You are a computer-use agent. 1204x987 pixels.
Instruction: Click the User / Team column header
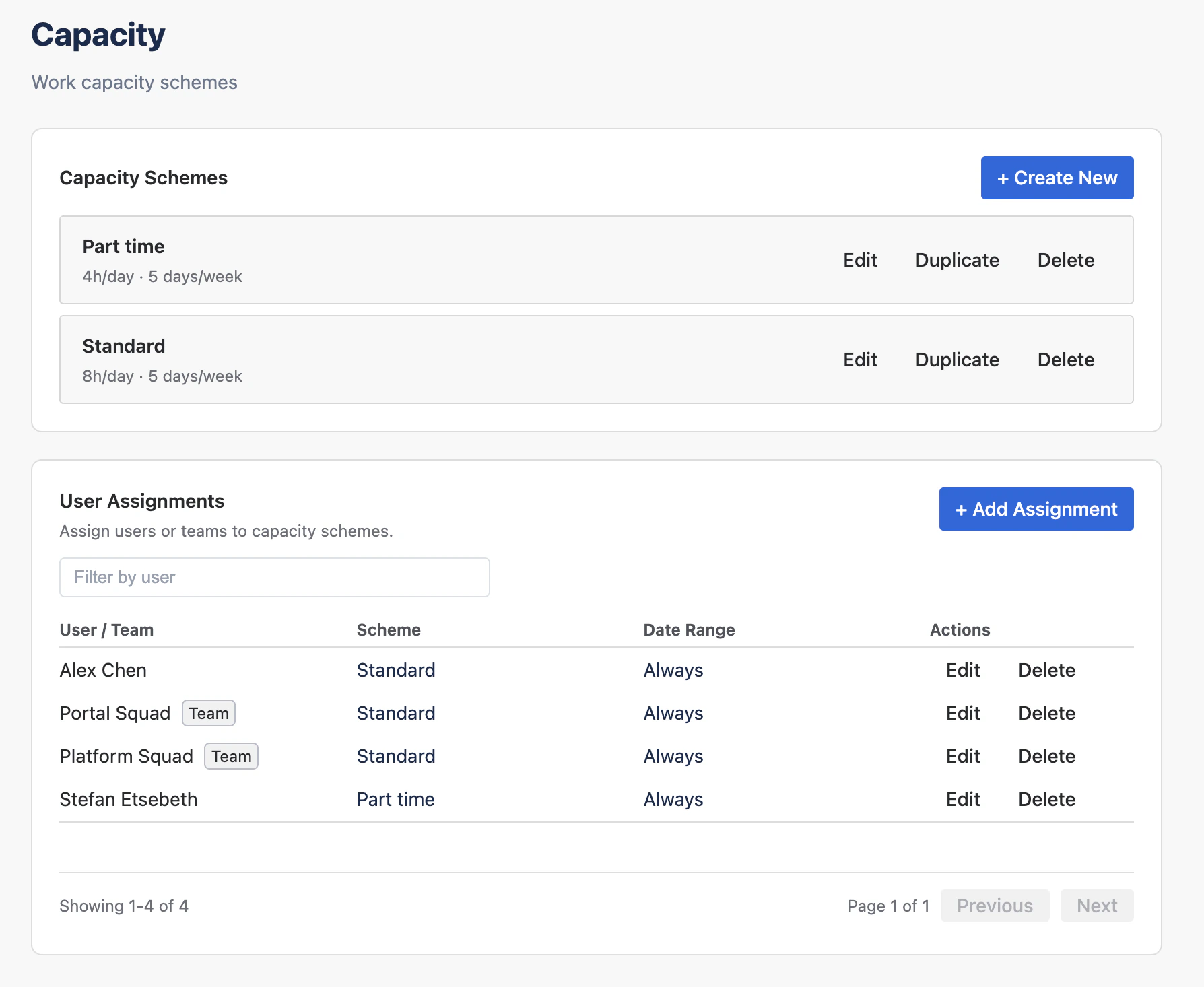pyautogui.click(x=106, y=629)
